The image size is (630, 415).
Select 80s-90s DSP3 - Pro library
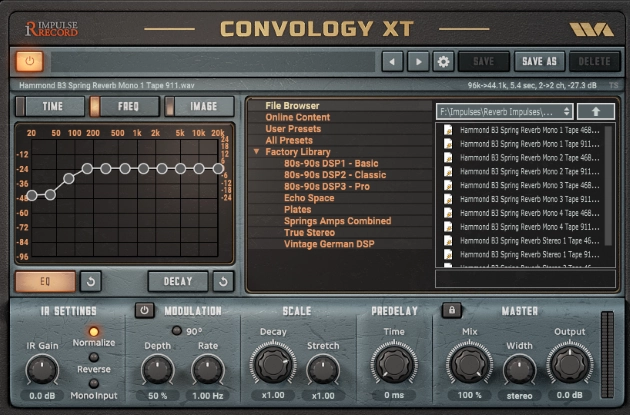coord(327,186)
